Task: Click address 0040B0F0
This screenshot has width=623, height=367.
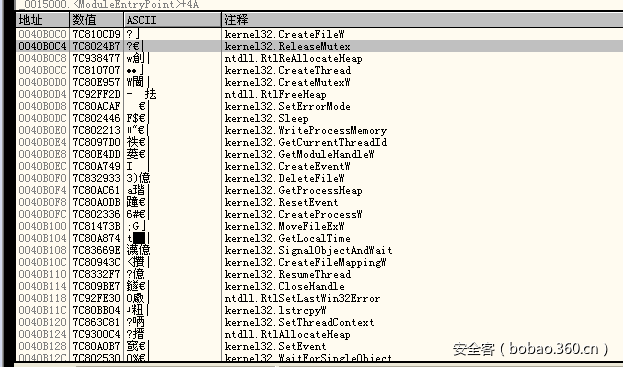Action: 42,178
